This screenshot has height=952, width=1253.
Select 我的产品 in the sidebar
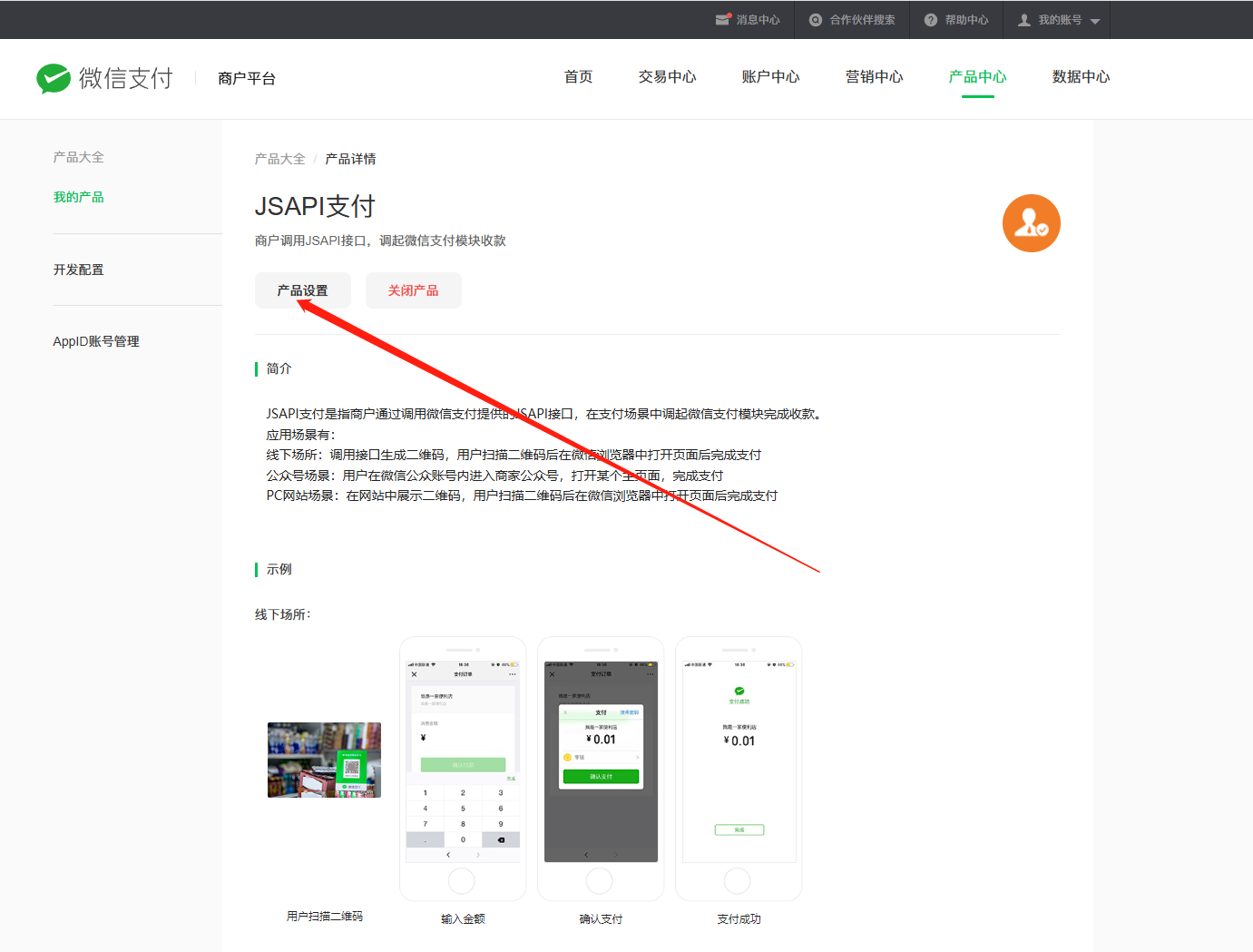[x=79, y=197]
